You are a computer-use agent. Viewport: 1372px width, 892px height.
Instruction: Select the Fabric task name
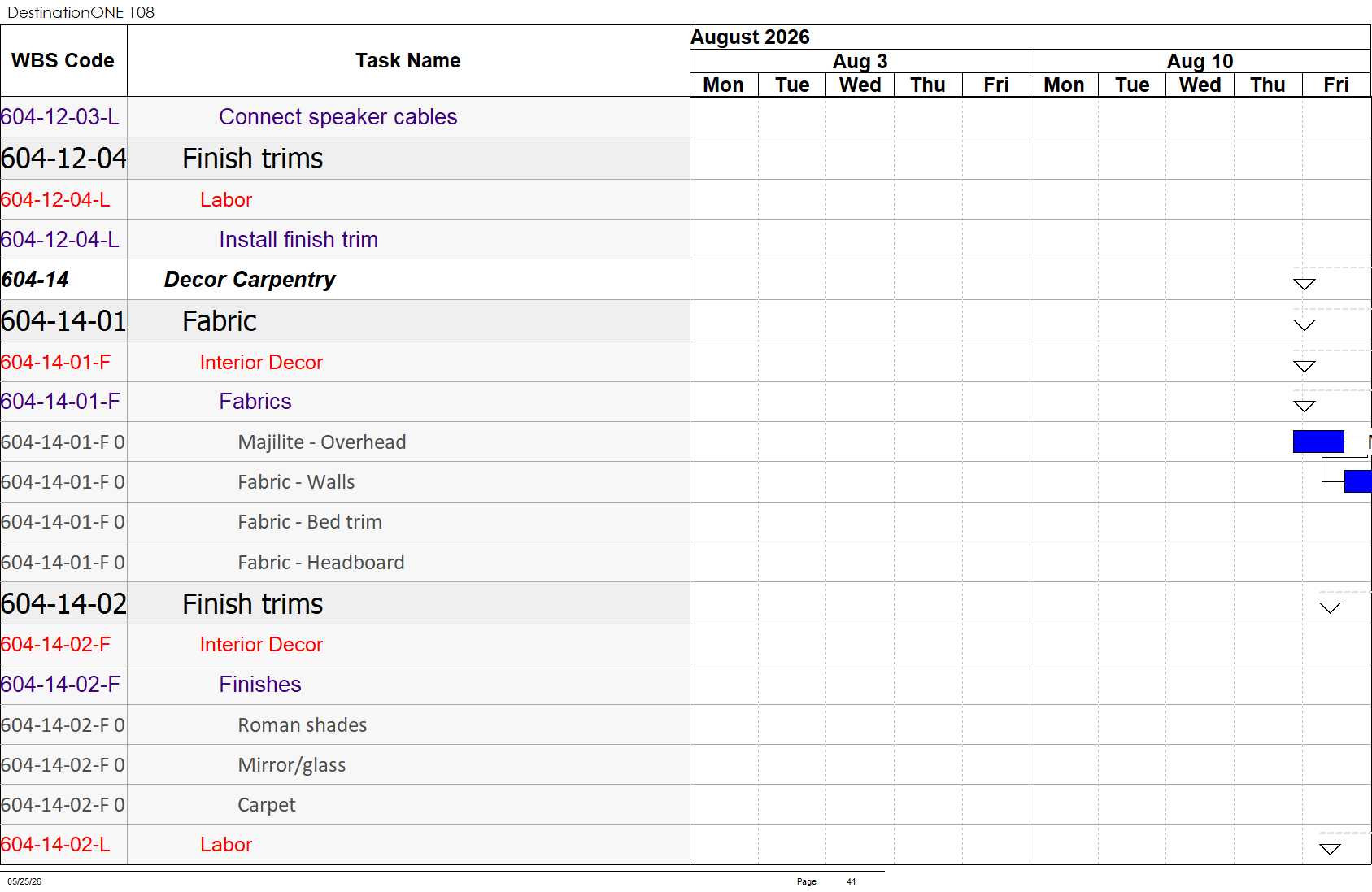(220, 321)
